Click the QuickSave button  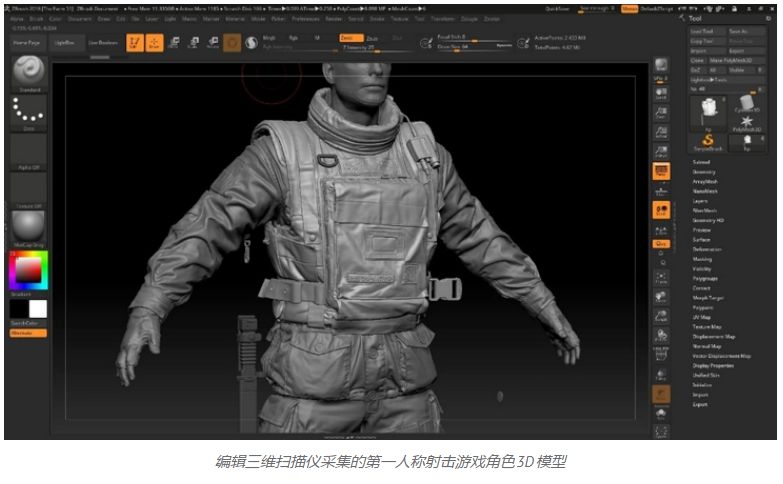point(557,9)
